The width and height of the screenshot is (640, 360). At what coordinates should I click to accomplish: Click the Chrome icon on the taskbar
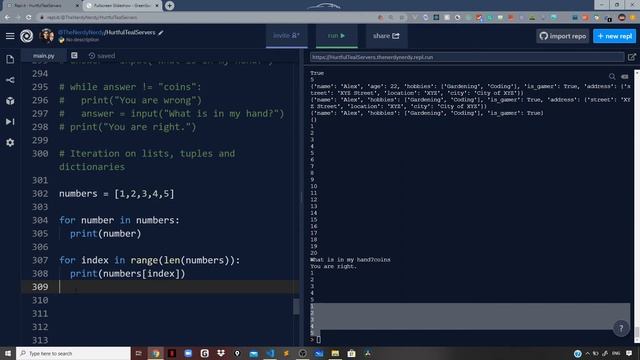click(156, 353)
